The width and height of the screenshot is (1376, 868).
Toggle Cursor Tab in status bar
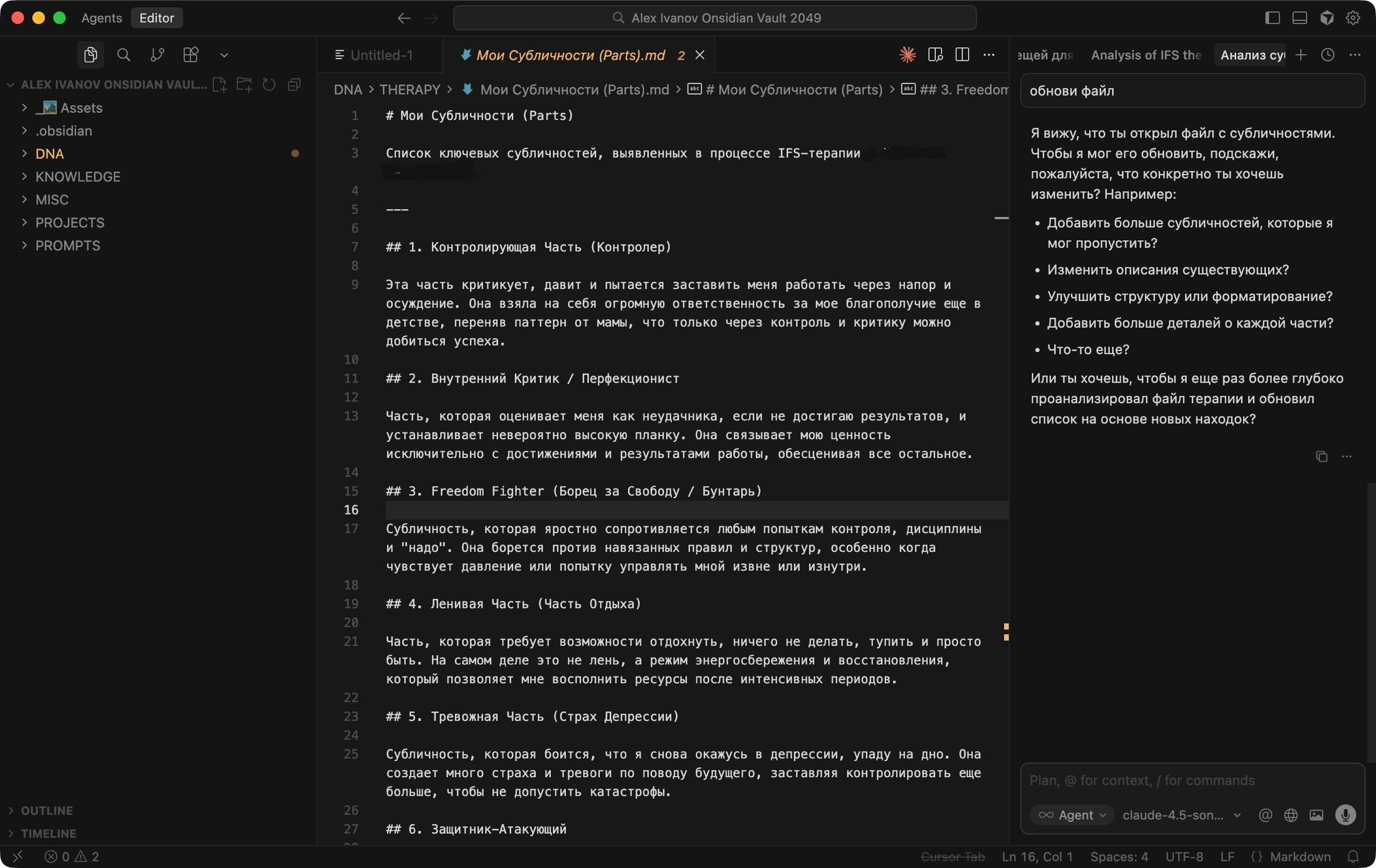[952, 857]
